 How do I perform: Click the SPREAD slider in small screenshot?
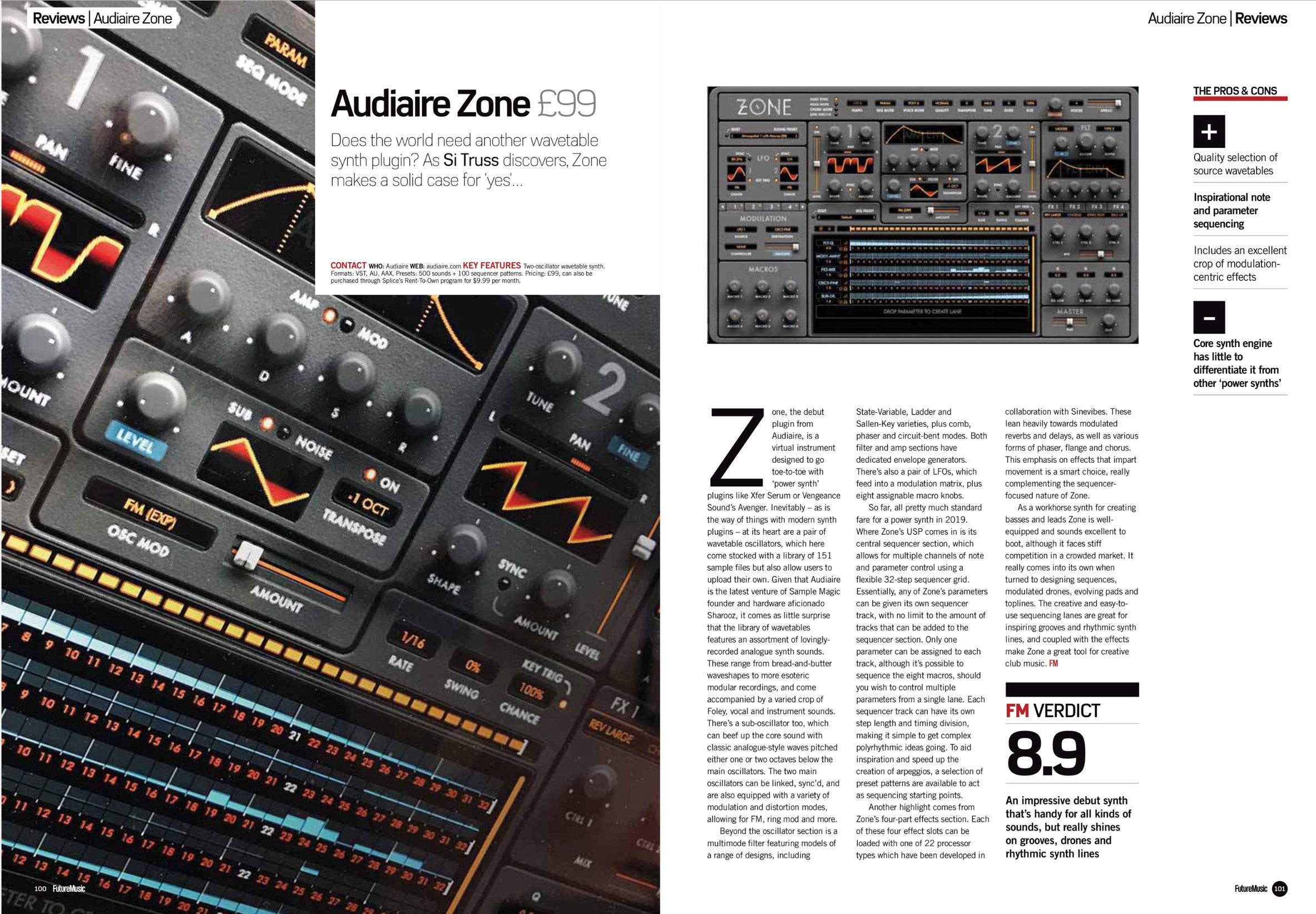click(1105, 103)
